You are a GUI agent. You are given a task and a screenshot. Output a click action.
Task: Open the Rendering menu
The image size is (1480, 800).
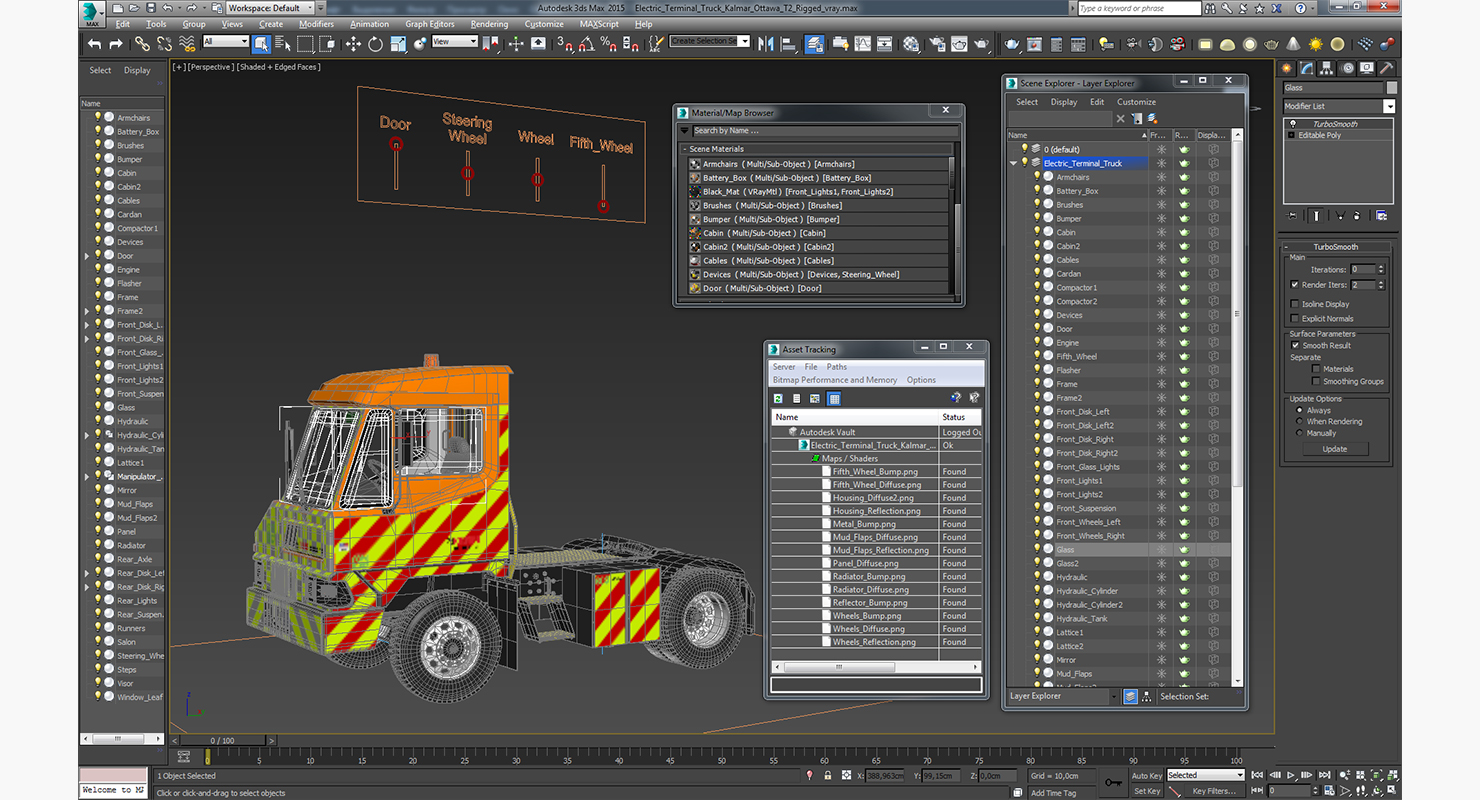pyautogui.click(x=489, y=24)
